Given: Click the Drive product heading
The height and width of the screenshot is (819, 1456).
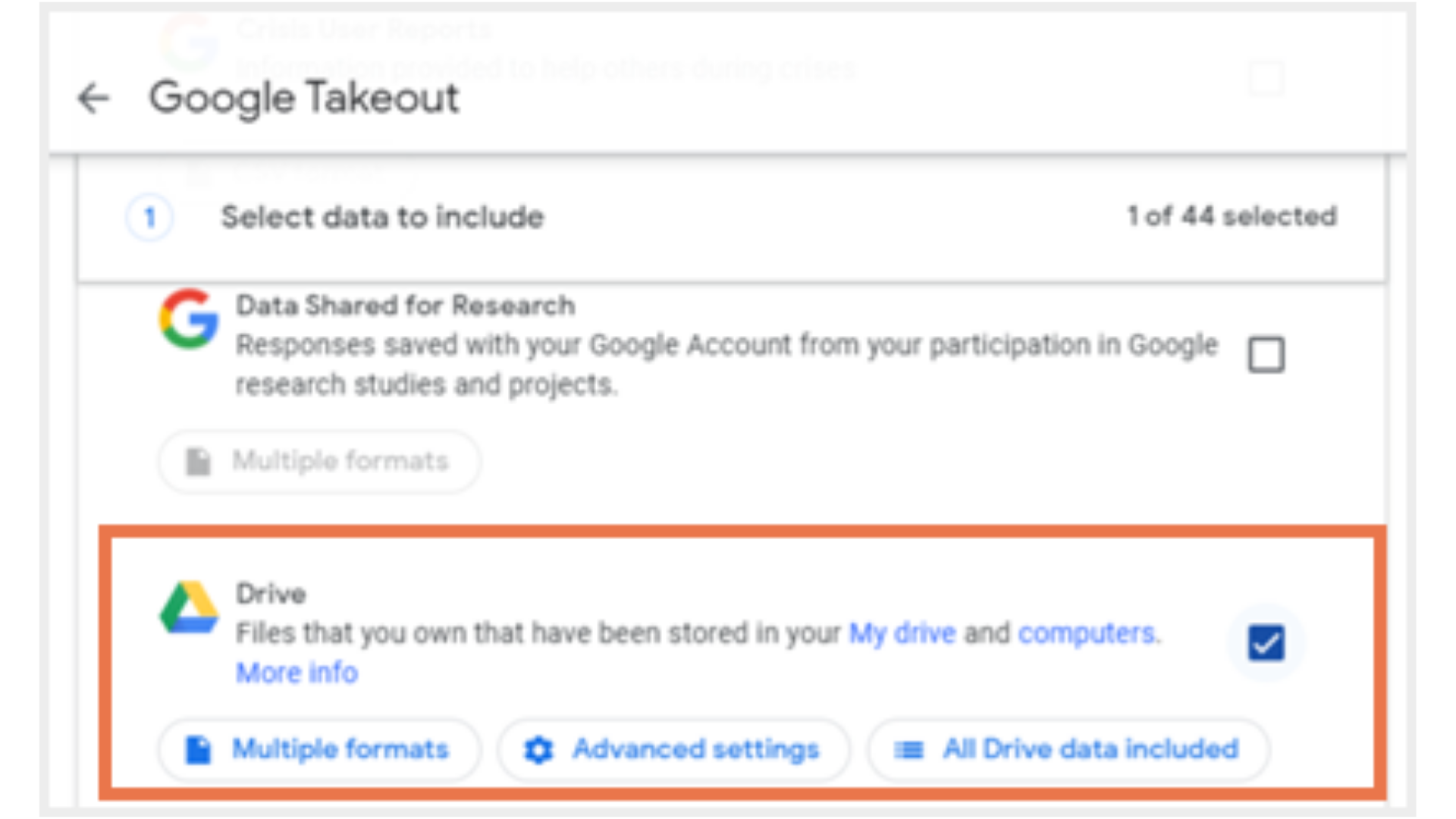Looking at the screenshot, I should point(271,593).
